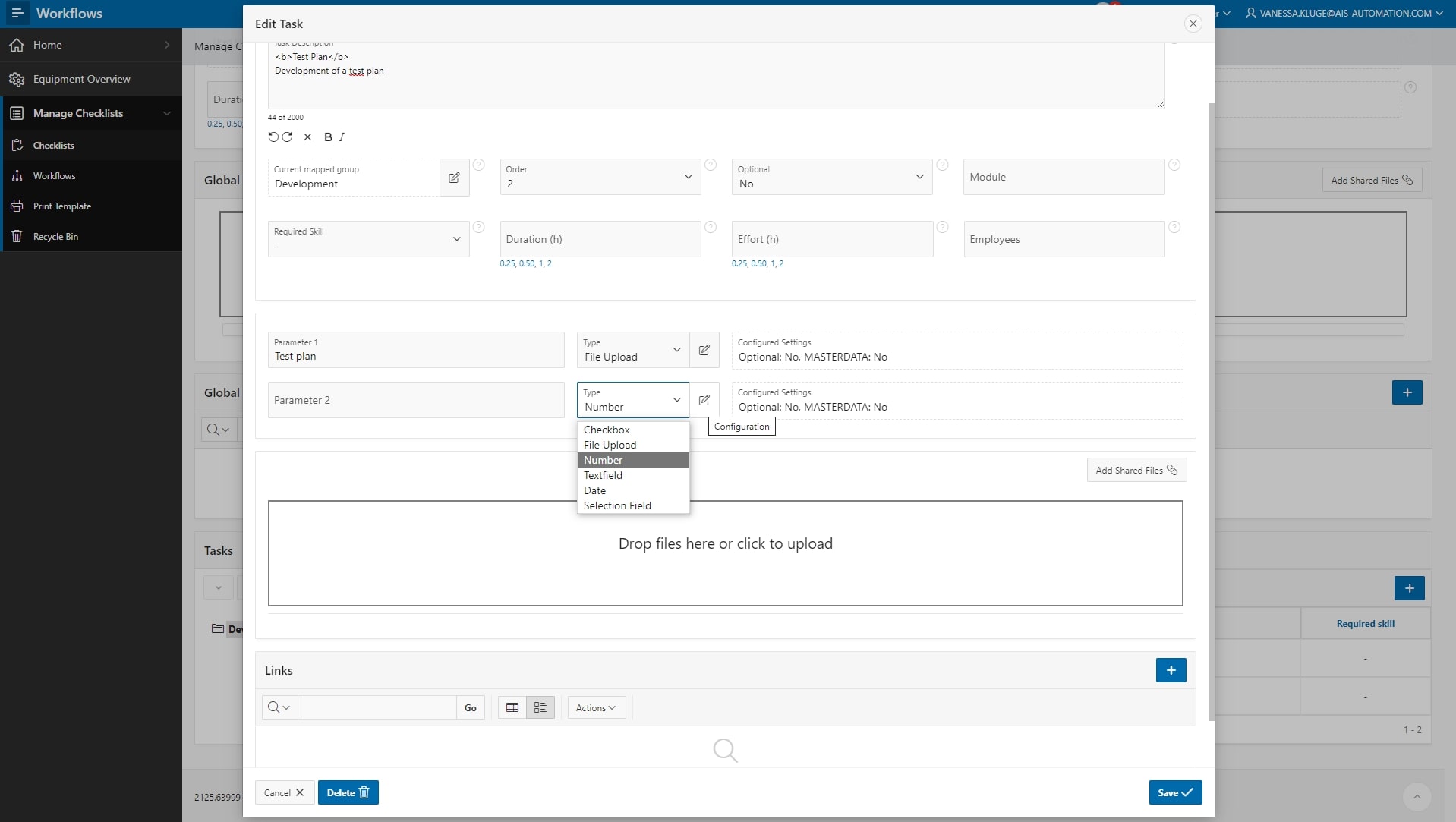Apply italic formatting with the I icon

342,137
